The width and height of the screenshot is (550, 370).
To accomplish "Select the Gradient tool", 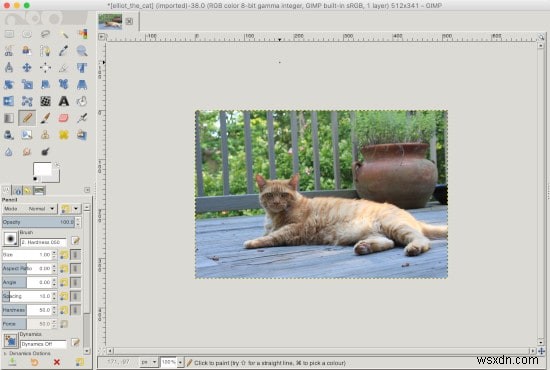I will coord(9,118).
